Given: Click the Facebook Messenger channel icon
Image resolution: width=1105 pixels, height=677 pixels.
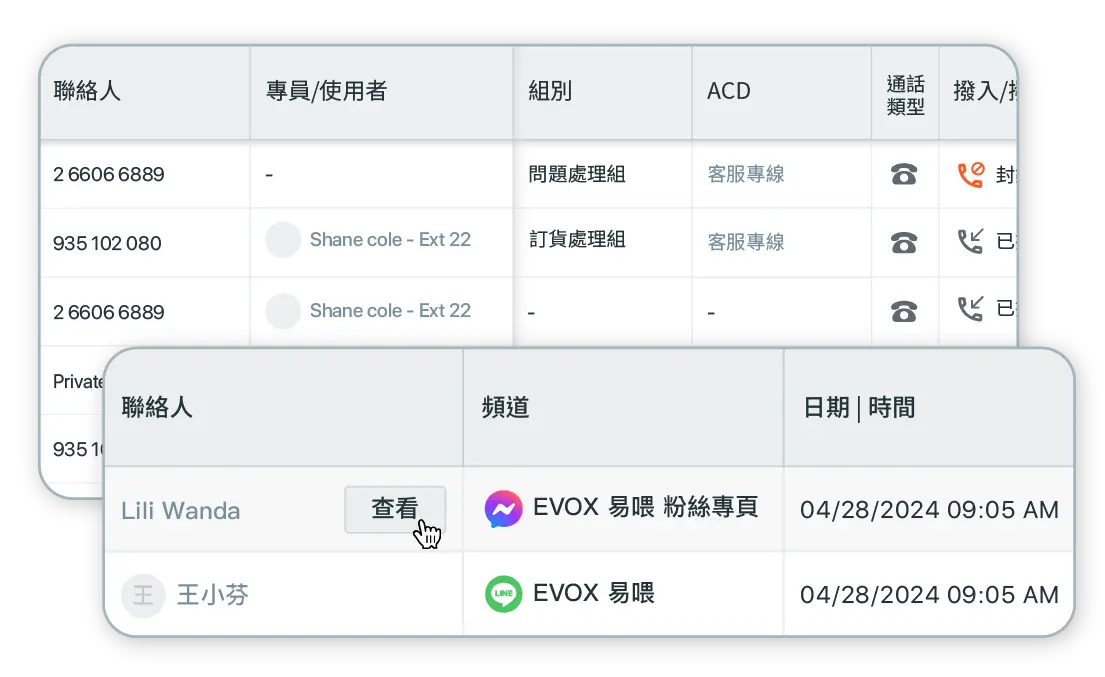Looking at the screenshot, I should tap(503, 509).
